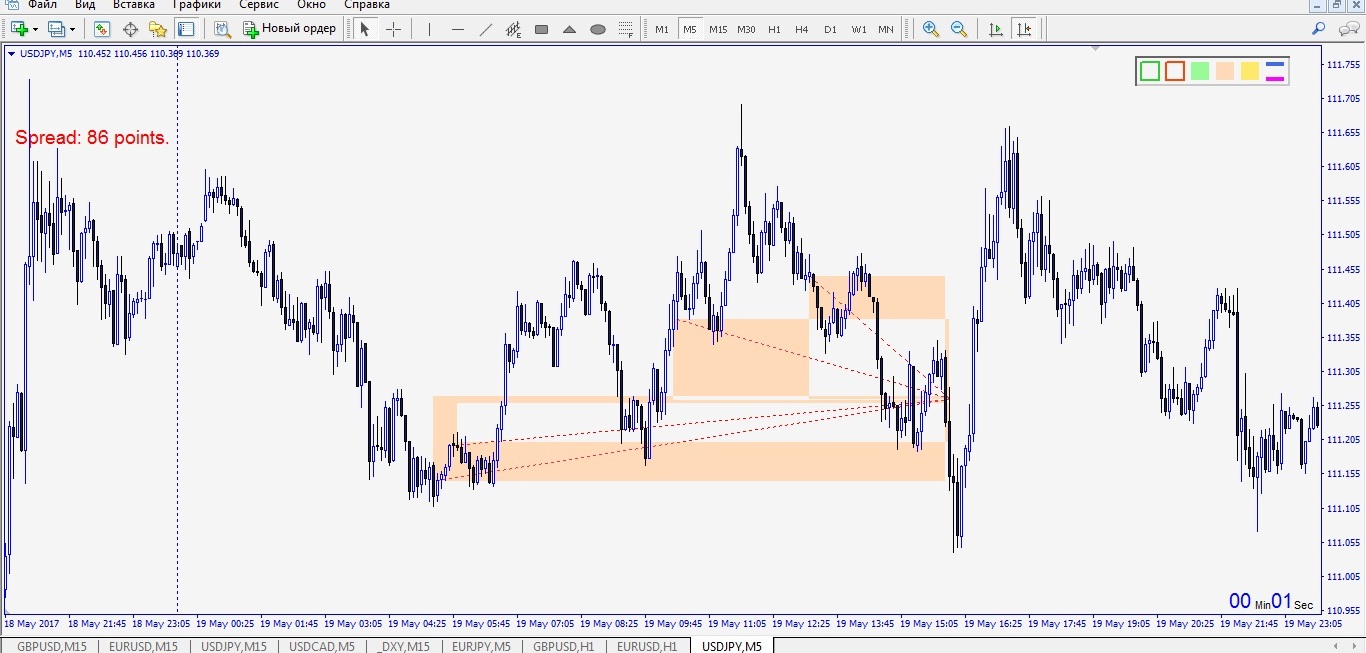Switch to the H4 timeframe
The height and width of the screenshot is (653, 1366).
tap(802, 29)
